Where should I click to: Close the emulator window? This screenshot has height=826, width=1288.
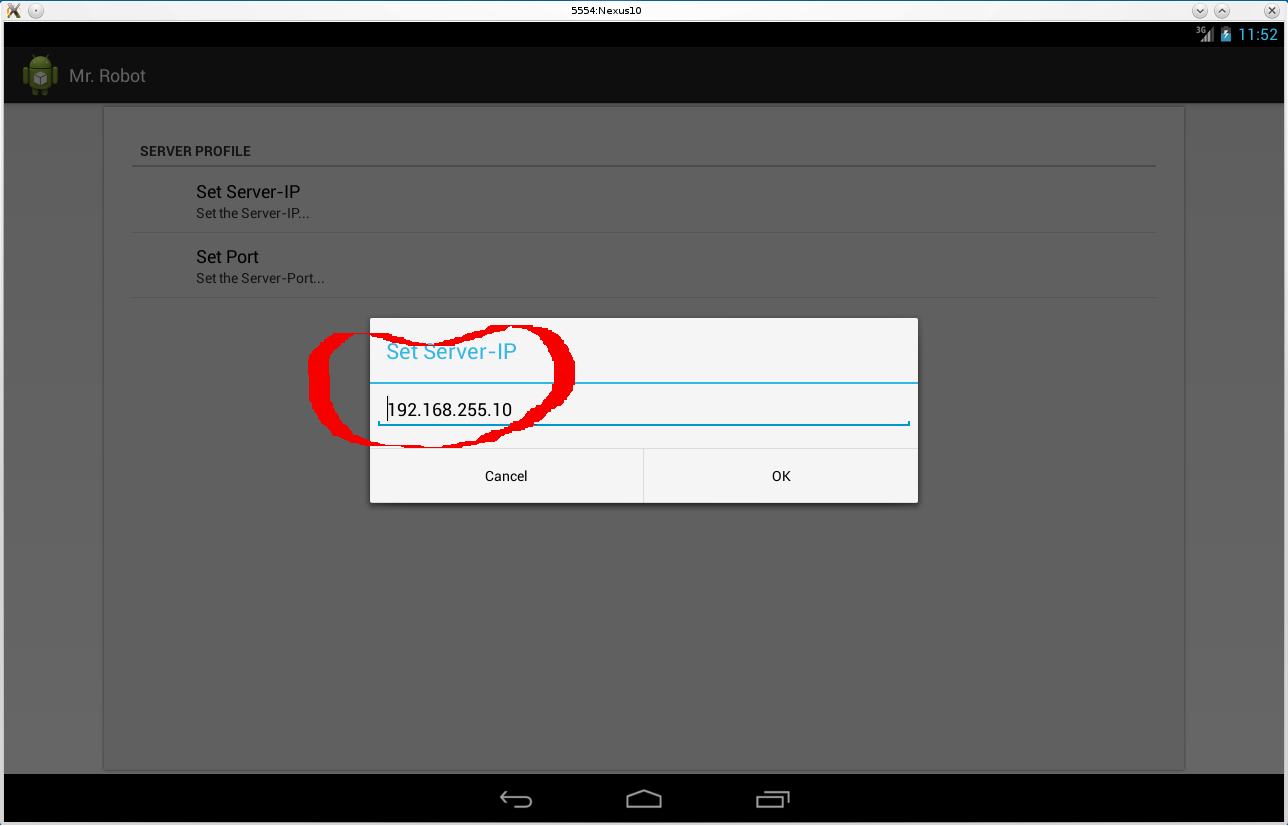tap(1272, 10)
